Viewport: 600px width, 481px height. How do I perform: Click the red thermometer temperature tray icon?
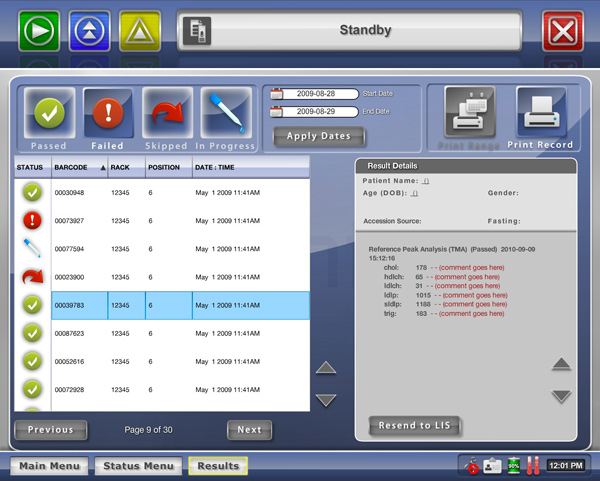[x=533, y=465]
